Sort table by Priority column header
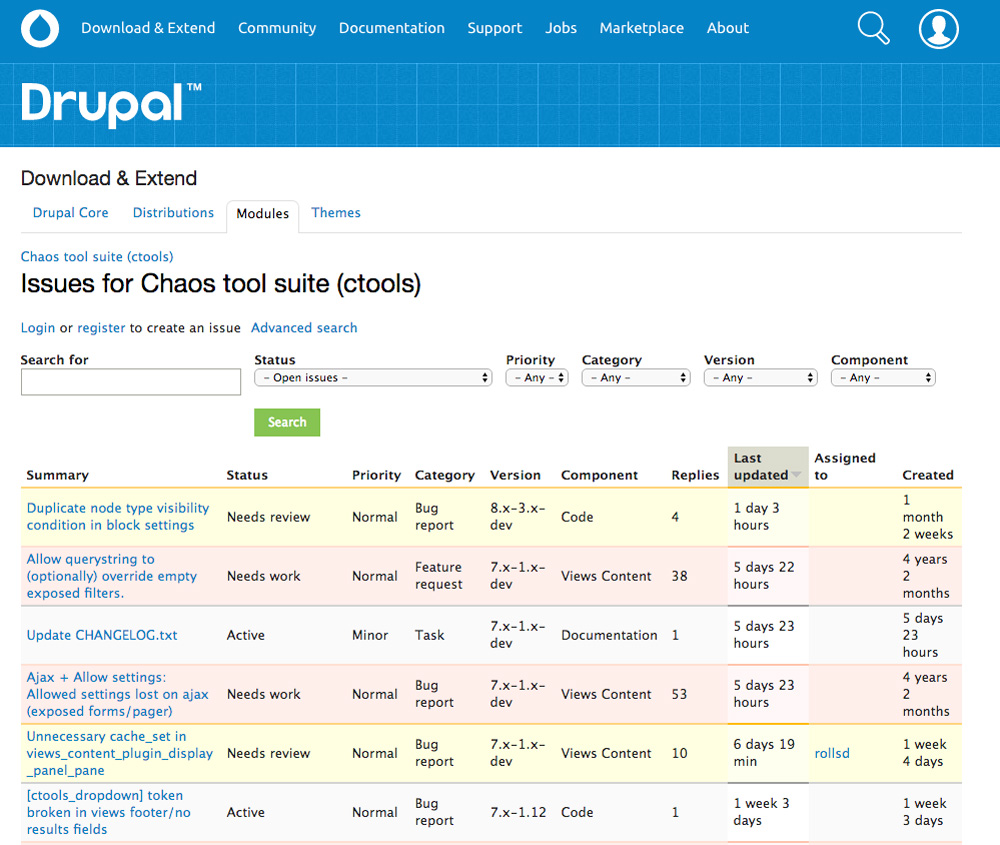Screen dimensions: 1000x845 pos(376,475)
